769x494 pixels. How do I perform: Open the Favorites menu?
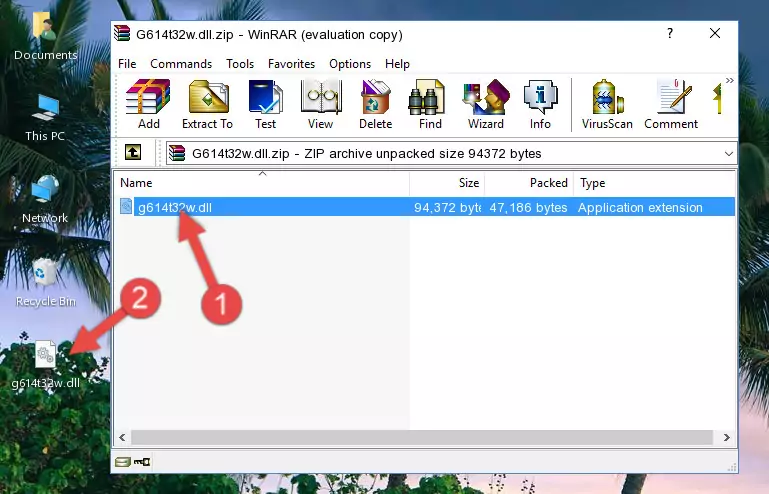291,64
